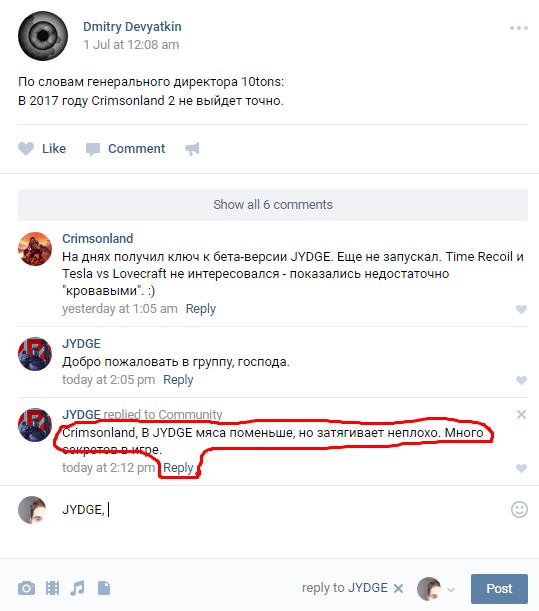Viewport: 539px width, 611px height.
Task: Reply to the Crimsonland comment
Action: click(x=200, y=309)
